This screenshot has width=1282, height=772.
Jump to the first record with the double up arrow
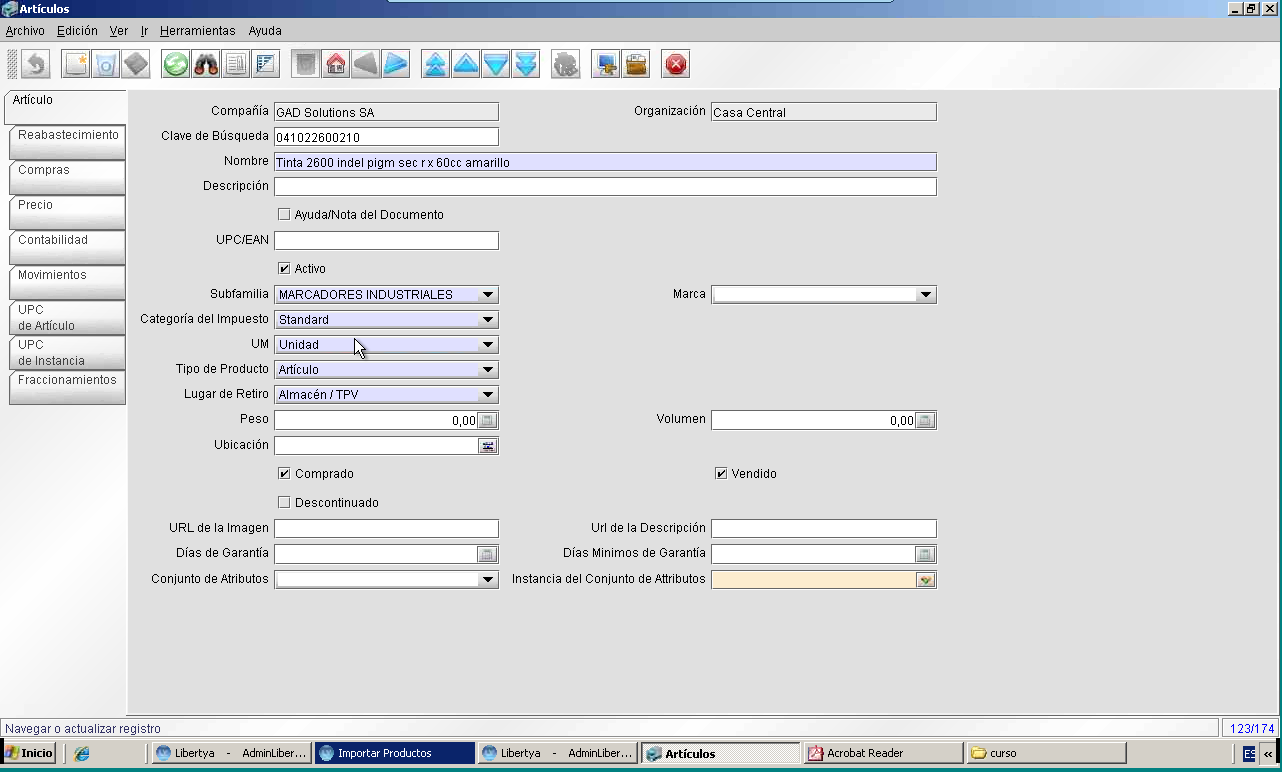(436, 65)
